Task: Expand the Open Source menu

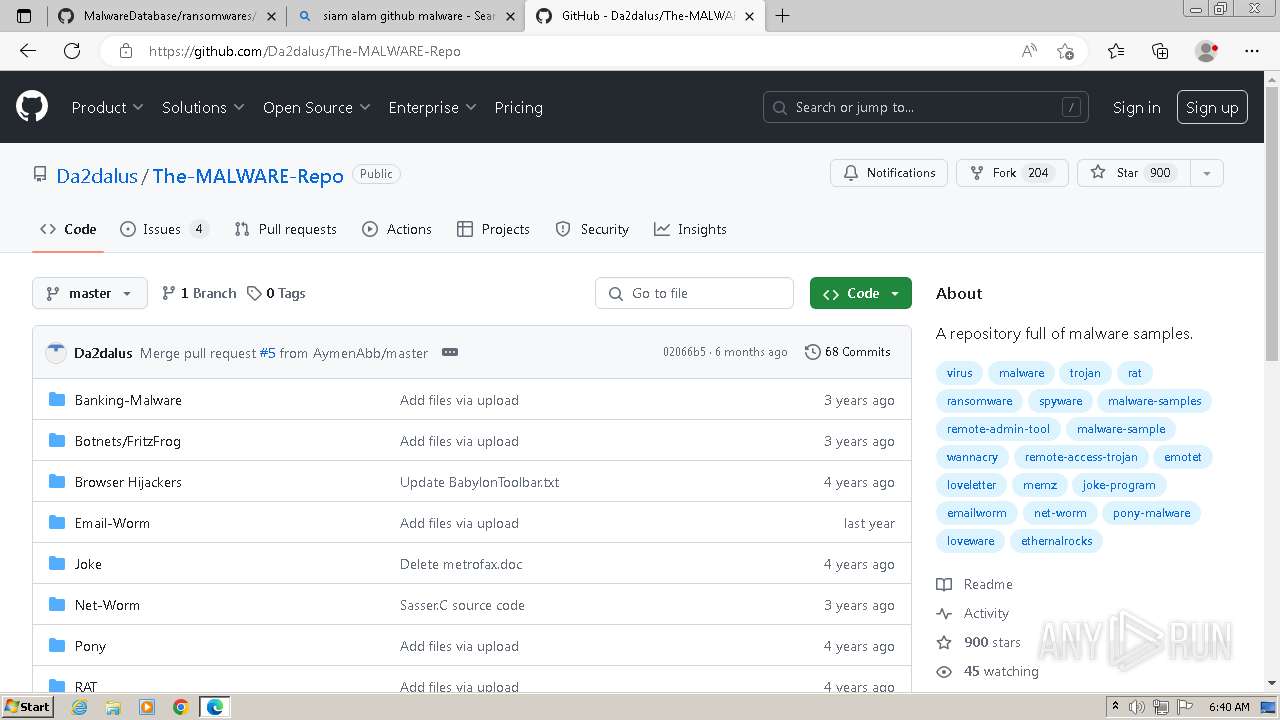Action: coord(316,107)
